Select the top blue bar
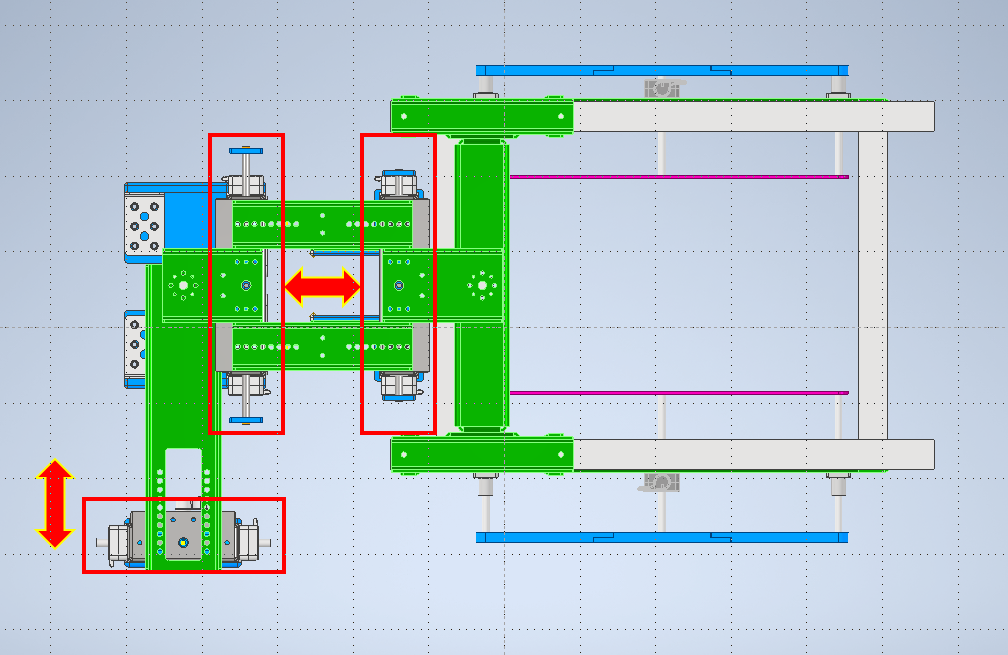1008x655 pixels. tap(662, 71)
